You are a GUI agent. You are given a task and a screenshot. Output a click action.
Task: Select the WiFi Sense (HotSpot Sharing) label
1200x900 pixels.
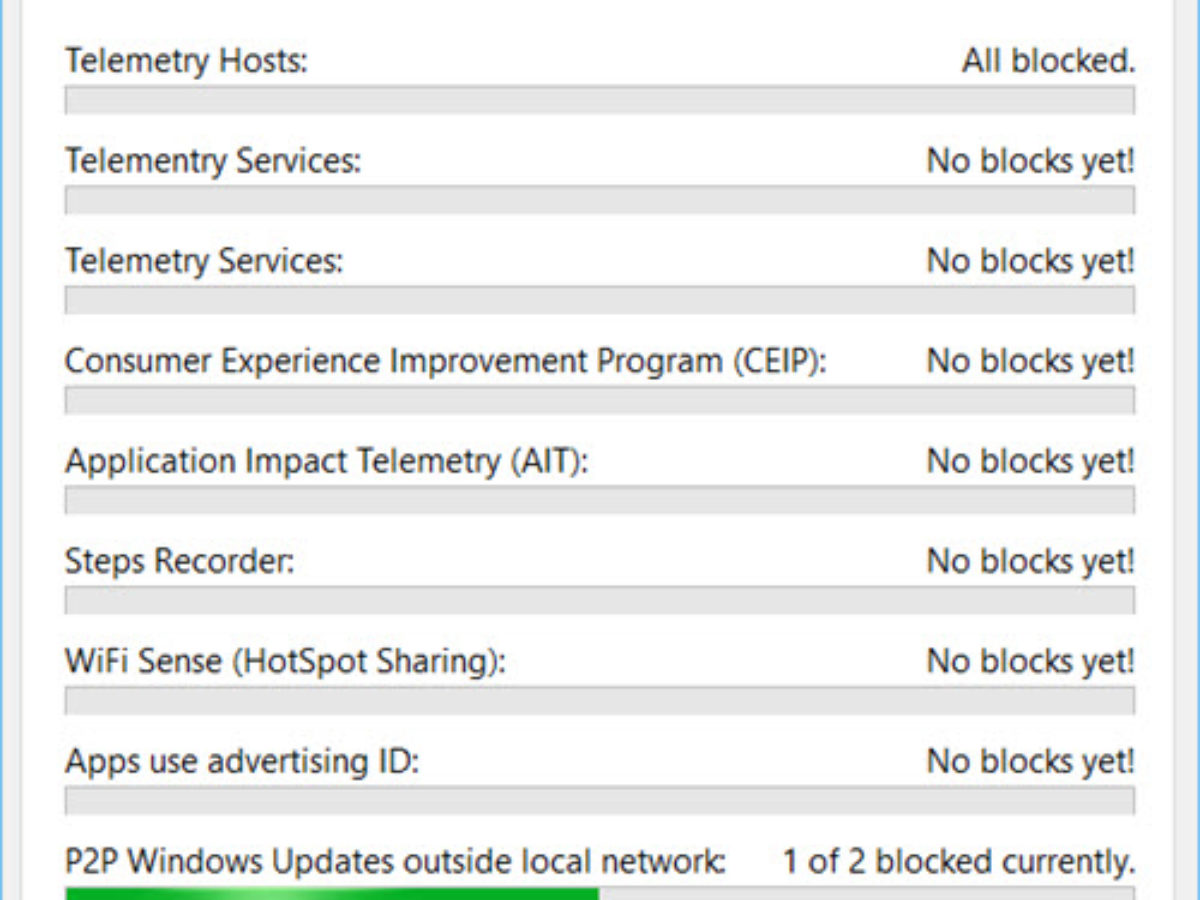[x=285, y=661]
